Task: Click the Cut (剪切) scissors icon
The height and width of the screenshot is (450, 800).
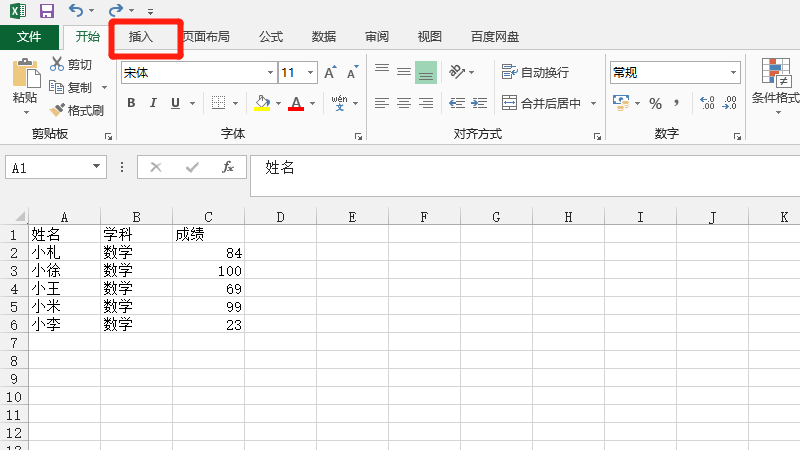Action: pos(57,65)
